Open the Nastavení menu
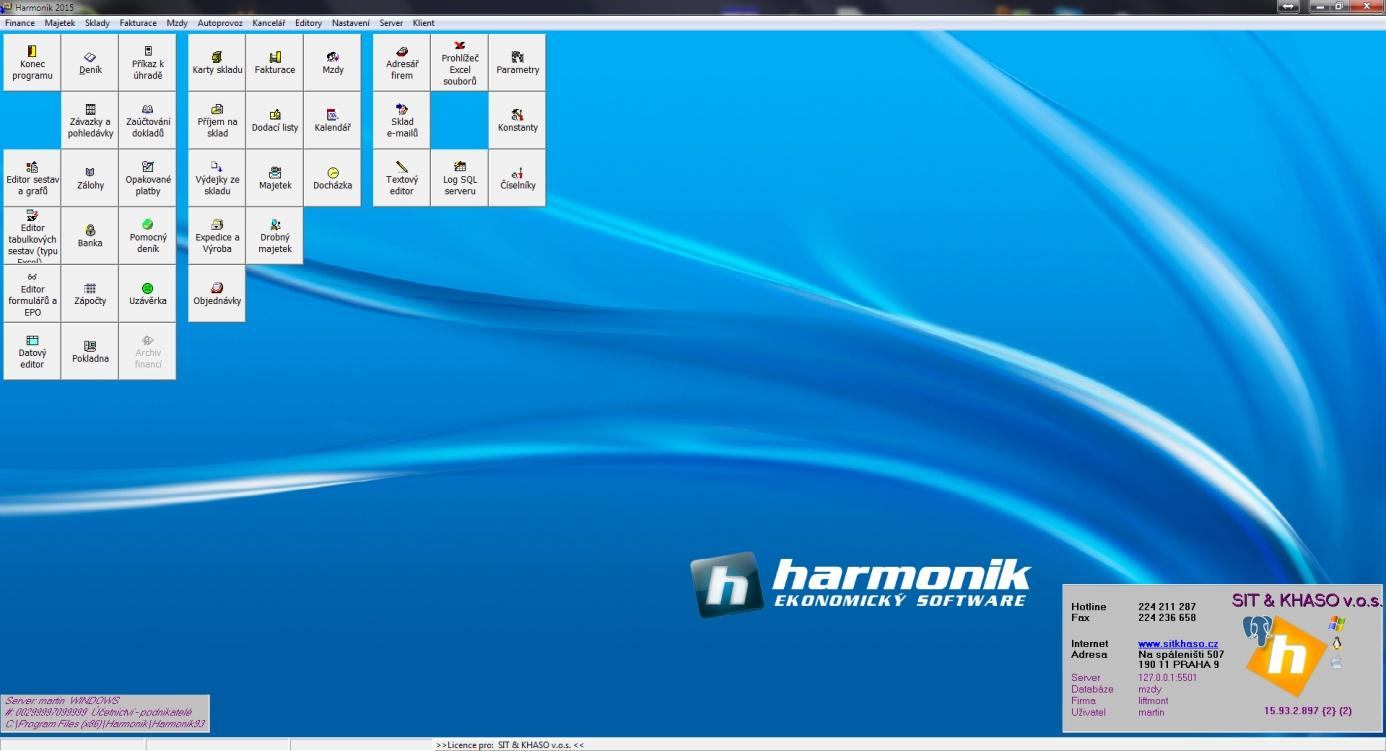The height and width of the screenshot is (751, 1386). [x=351, y=22]
